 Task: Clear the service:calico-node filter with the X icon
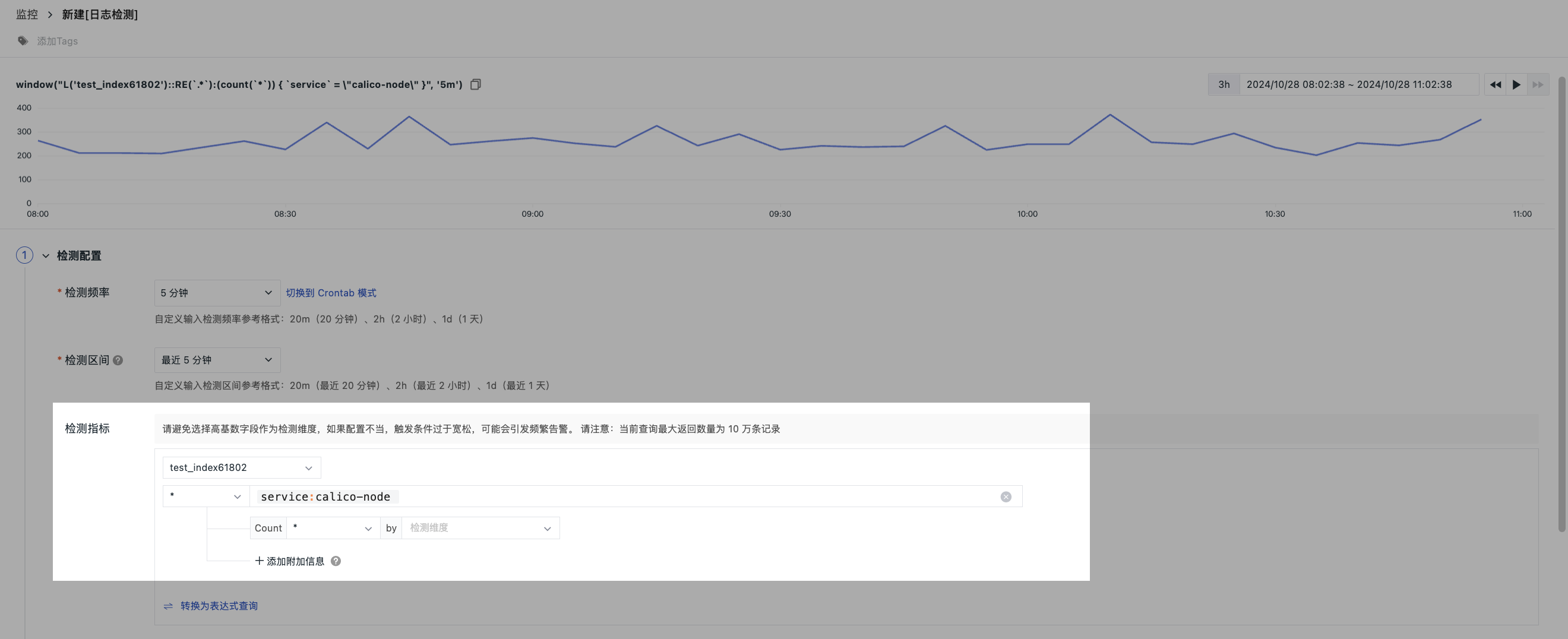point(1006,496)
